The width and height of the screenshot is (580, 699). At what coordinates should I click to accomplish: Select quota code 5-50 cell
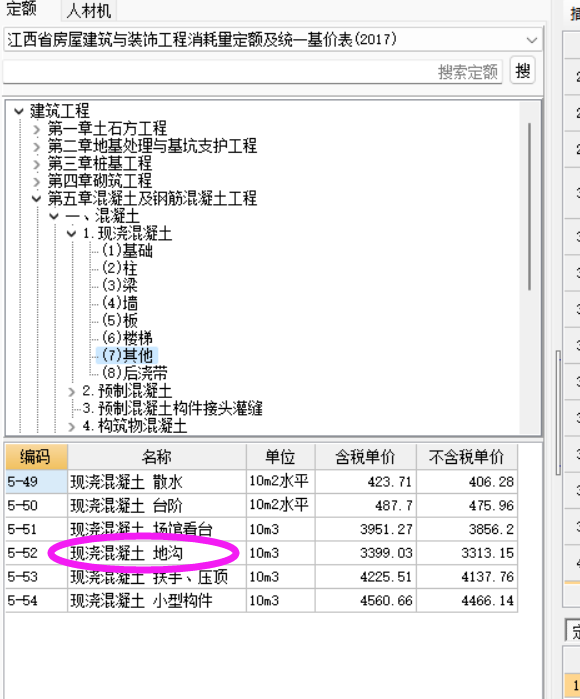pyautogui.click(x=36, y=506)
